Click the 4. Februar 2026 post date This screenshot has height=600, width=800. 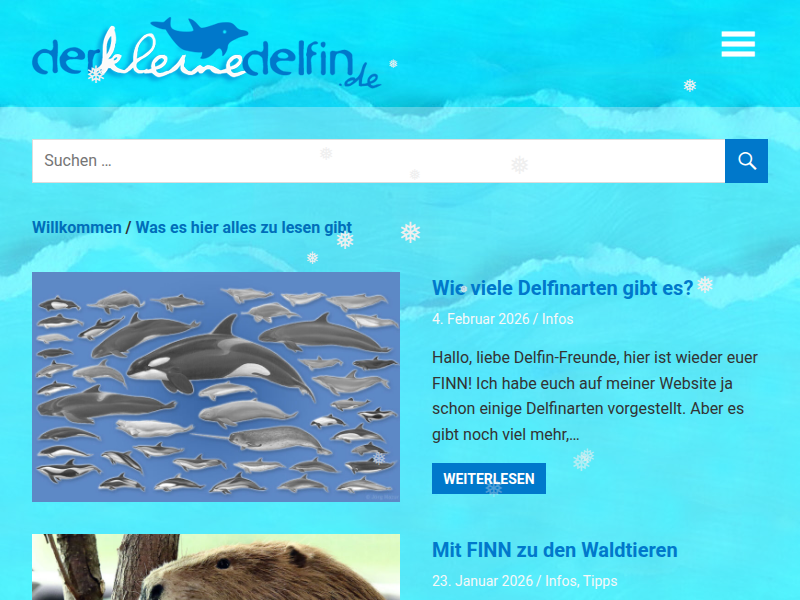point(481,319)
